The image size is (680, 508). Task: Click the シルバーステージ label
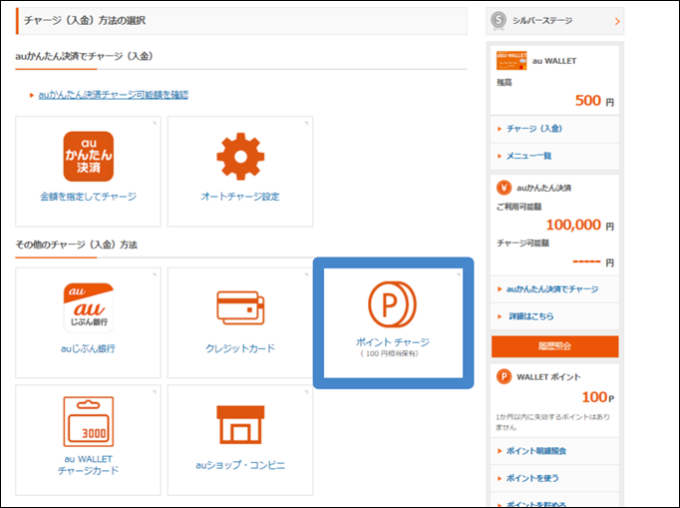tap(542, 20)
